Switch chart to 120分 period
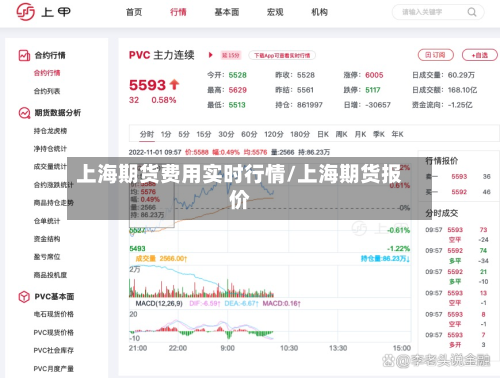Screen dimensions: 500x378 [x=274, y=134]
